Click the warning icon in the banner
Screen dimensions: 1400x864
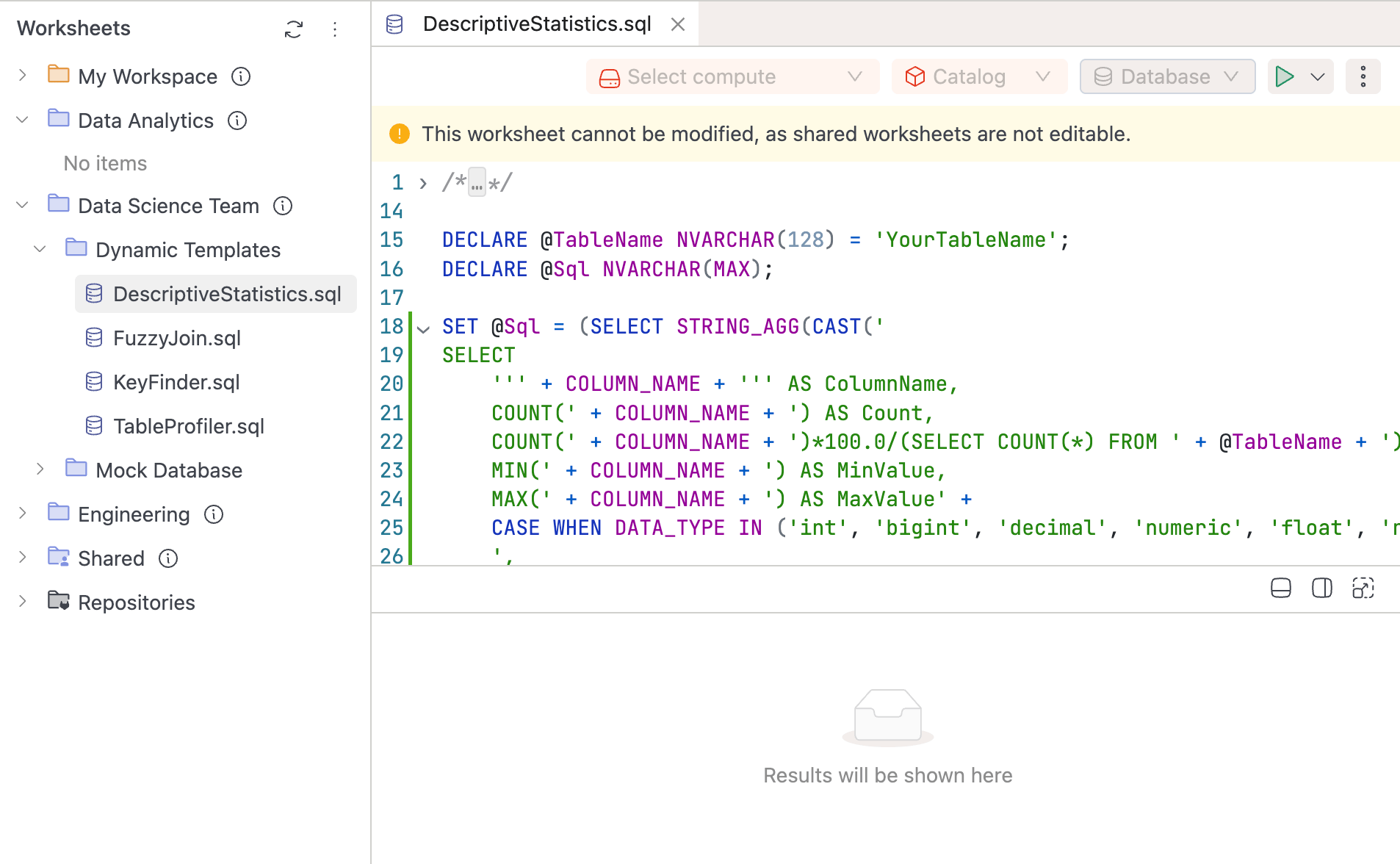click(399, 134)
